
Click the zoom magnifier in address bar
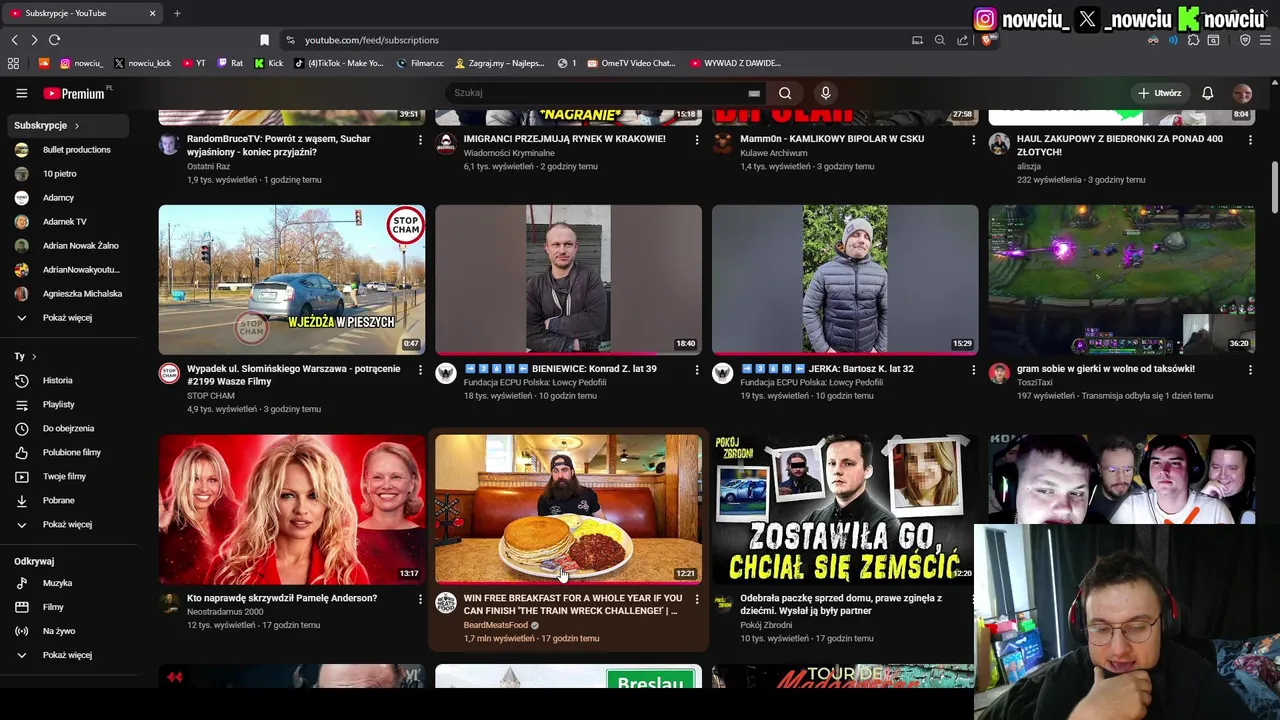pyautogui.click(x=940, y=40)
